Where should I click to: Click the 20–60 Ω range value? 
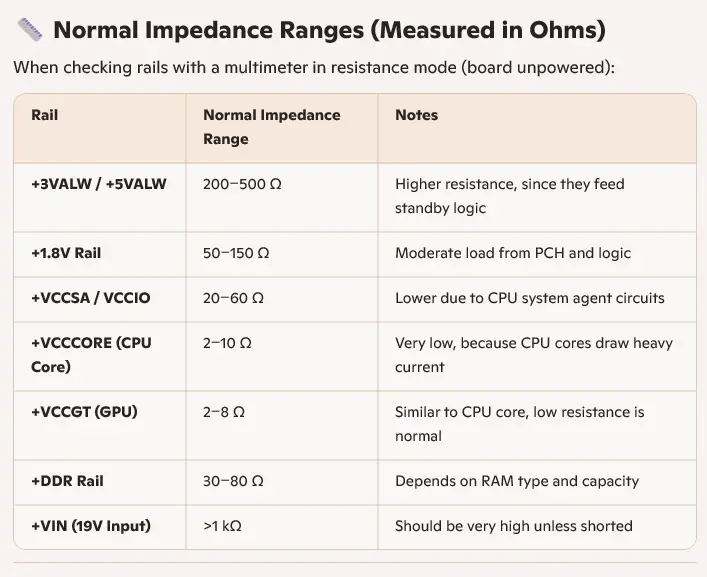233,298
